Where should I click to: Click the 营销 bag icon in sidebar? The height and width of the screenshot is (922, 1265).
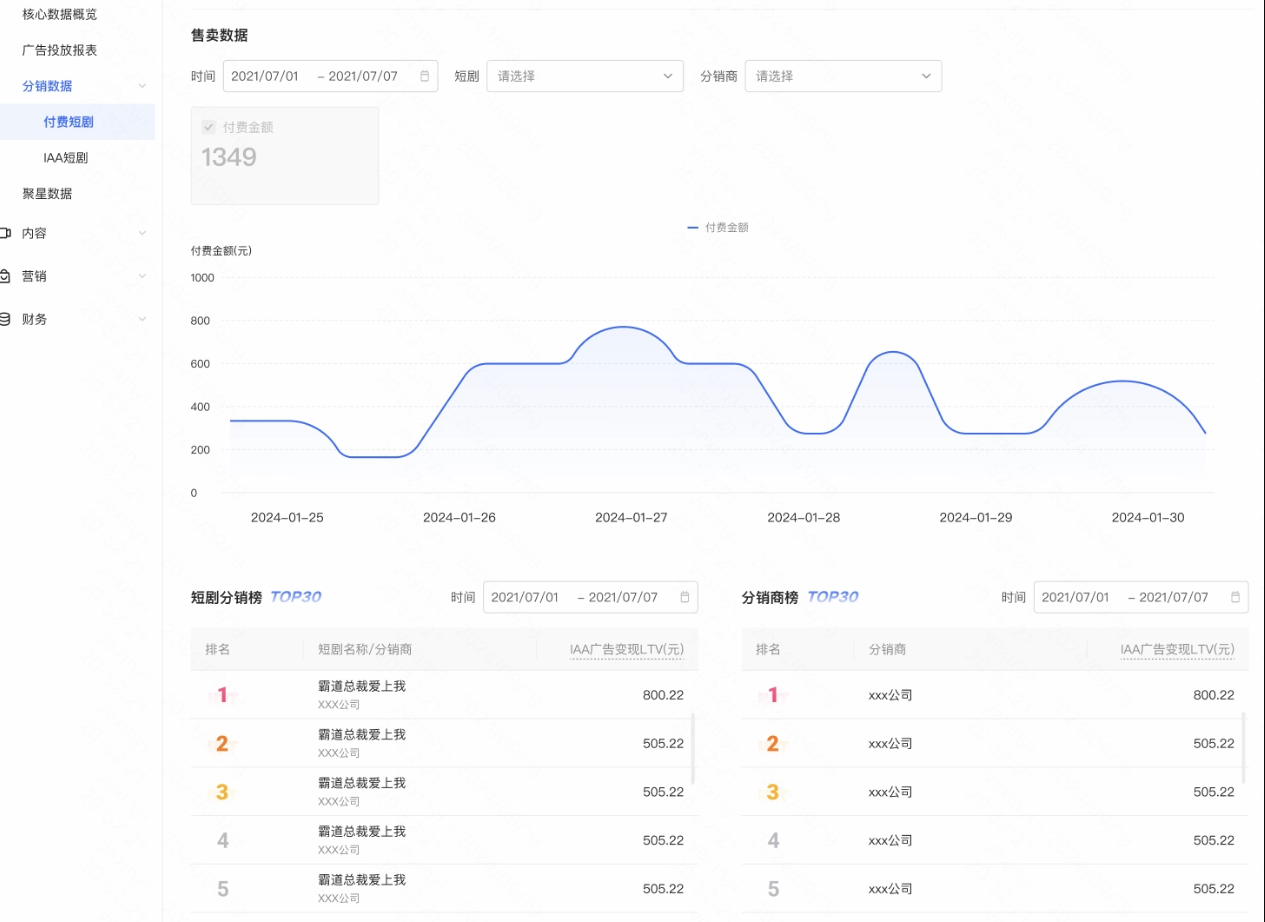[5, 276]
